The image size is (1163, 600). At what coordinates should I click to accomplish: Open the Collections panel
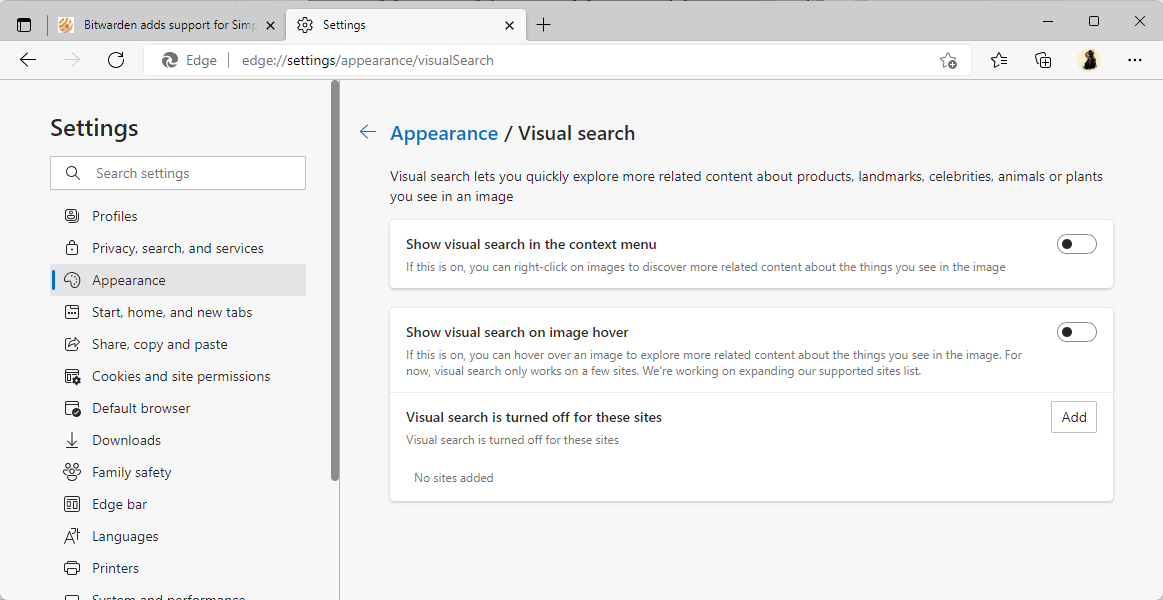click(1043, 60)
